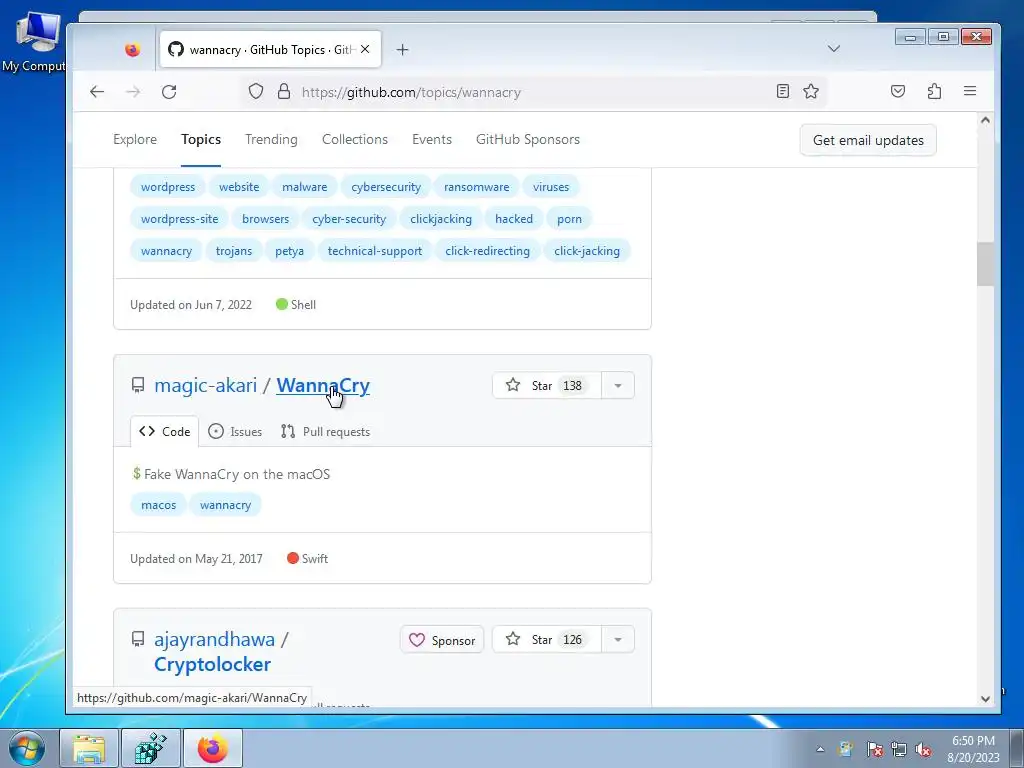This screenshot has height=768, width=1024.
Task: Open the WannaCry repository link
Action: (x=323, y=385)
